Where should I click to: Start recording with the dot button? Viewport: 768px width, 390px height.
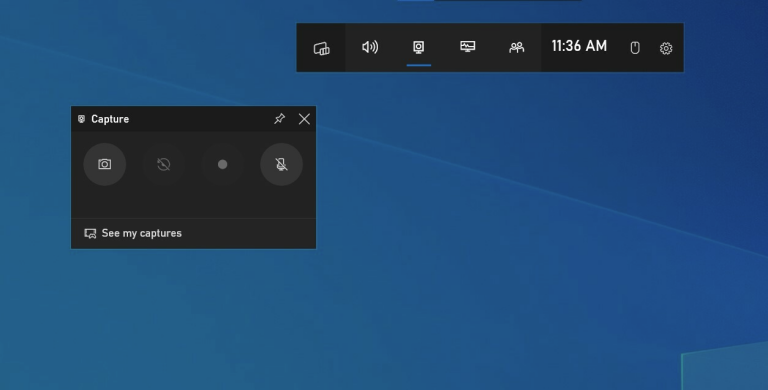point(222,164)
